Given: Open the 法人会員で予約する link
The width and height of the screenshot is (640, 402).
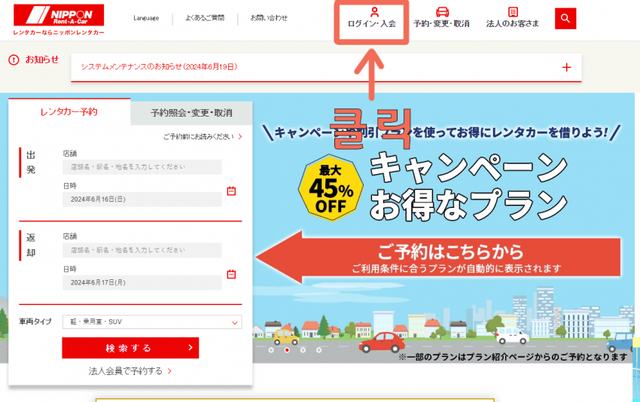Looking at the screenshot, I should [130, 371].
